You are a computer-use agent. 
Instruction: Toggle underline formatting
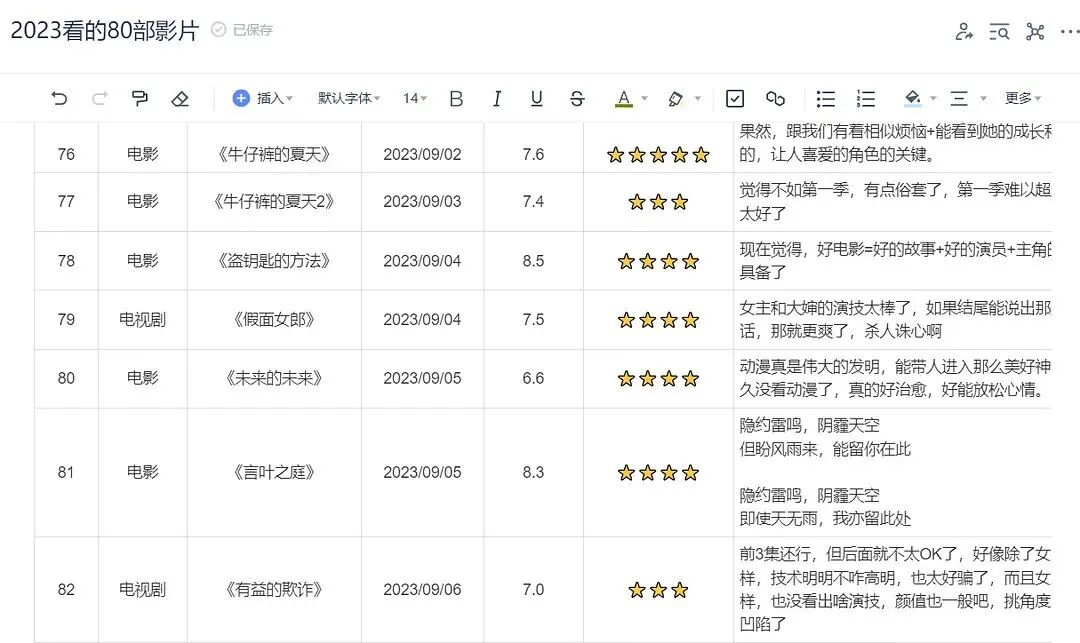pyautogui.click(x=537, y=99)
